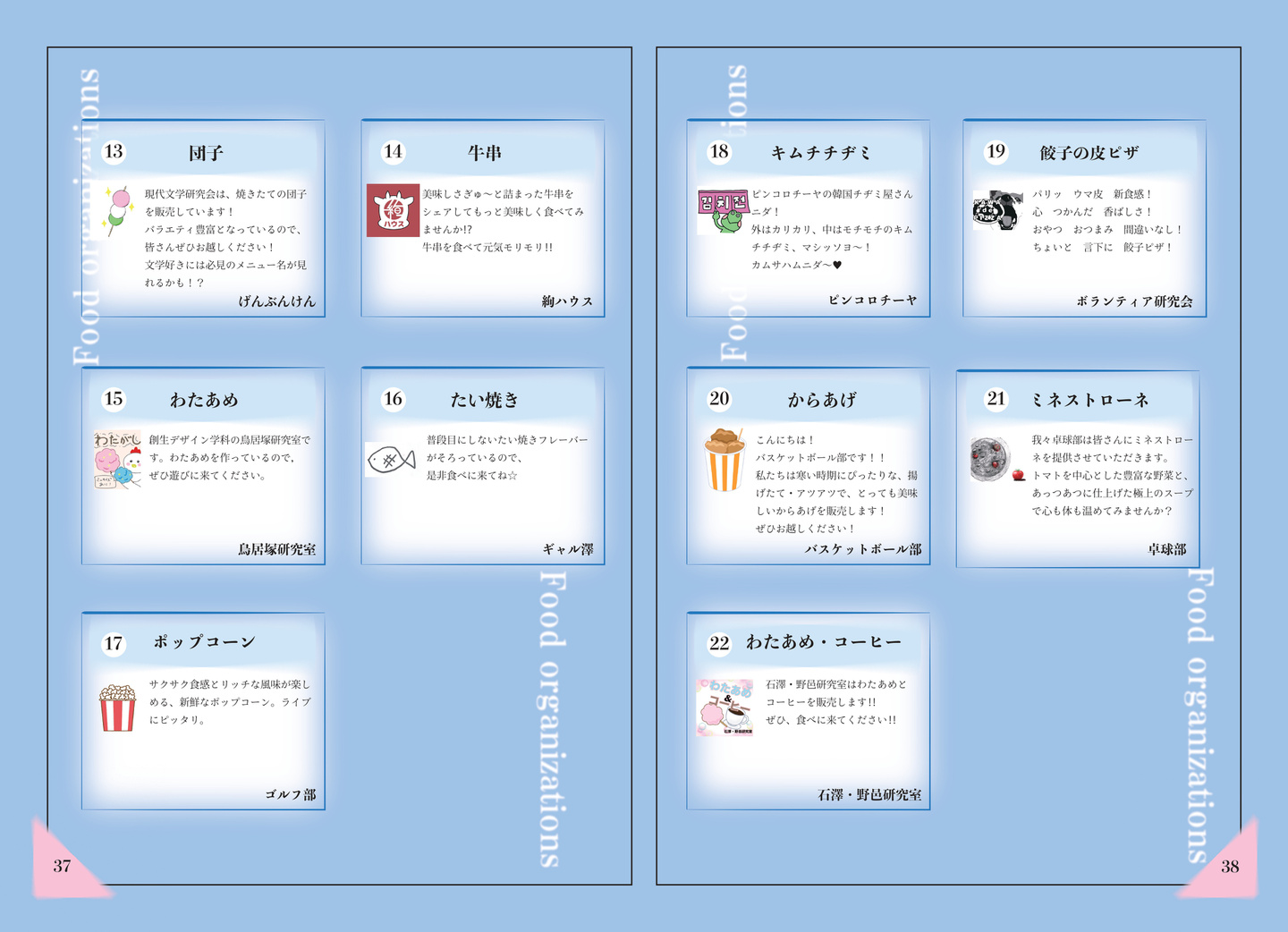Click the 卓球部 organization name
Image resolution: width=1288 pixels, height=932 pixels.
coord(1167,549)
